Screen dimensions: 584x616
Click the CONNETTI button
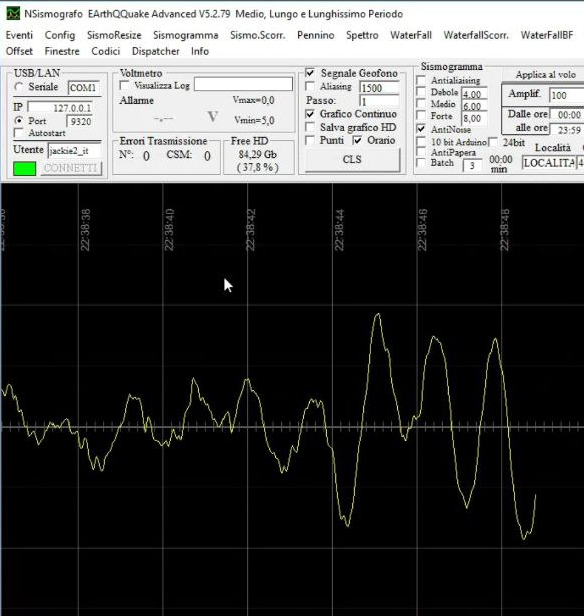(71, 168)
